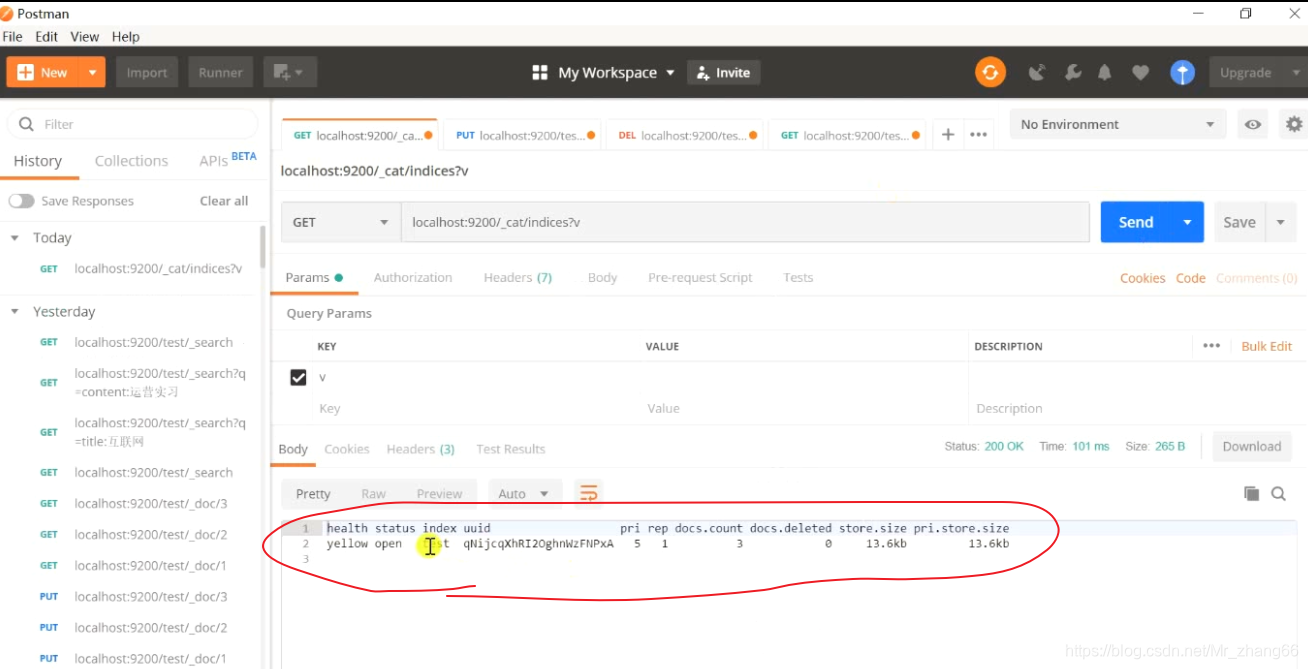Click the Upgrade button
Screen dimensions: 1308x669
click(1246, 72)
